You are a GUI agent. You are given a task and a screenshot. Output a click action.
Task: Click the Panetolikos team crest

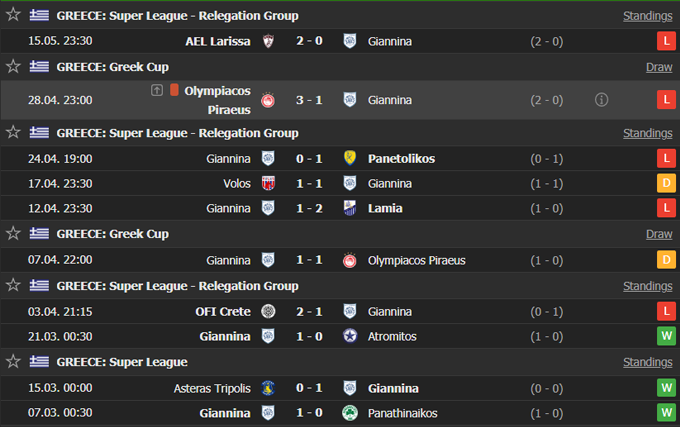(350, 158)
